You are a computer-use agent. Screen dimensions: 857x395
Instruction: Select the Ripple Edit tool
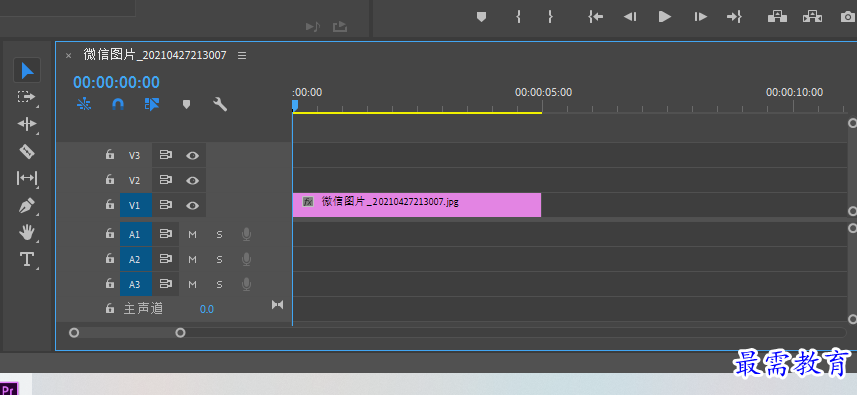click(x=27, y=124)
